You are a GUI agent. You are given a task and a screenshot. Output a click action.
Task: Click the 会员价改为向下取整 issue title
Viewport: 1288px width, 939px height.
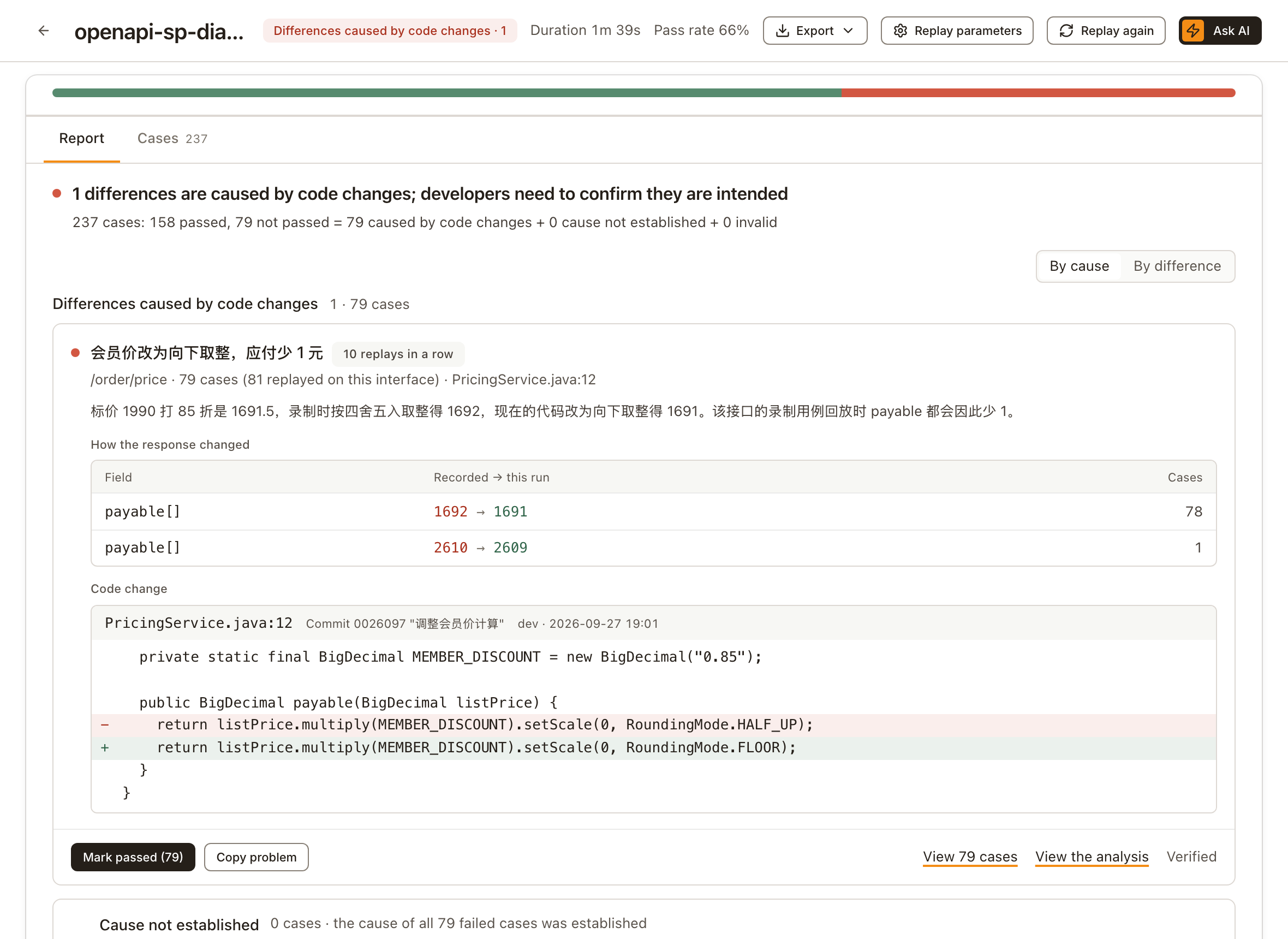(x=207, y=353)
